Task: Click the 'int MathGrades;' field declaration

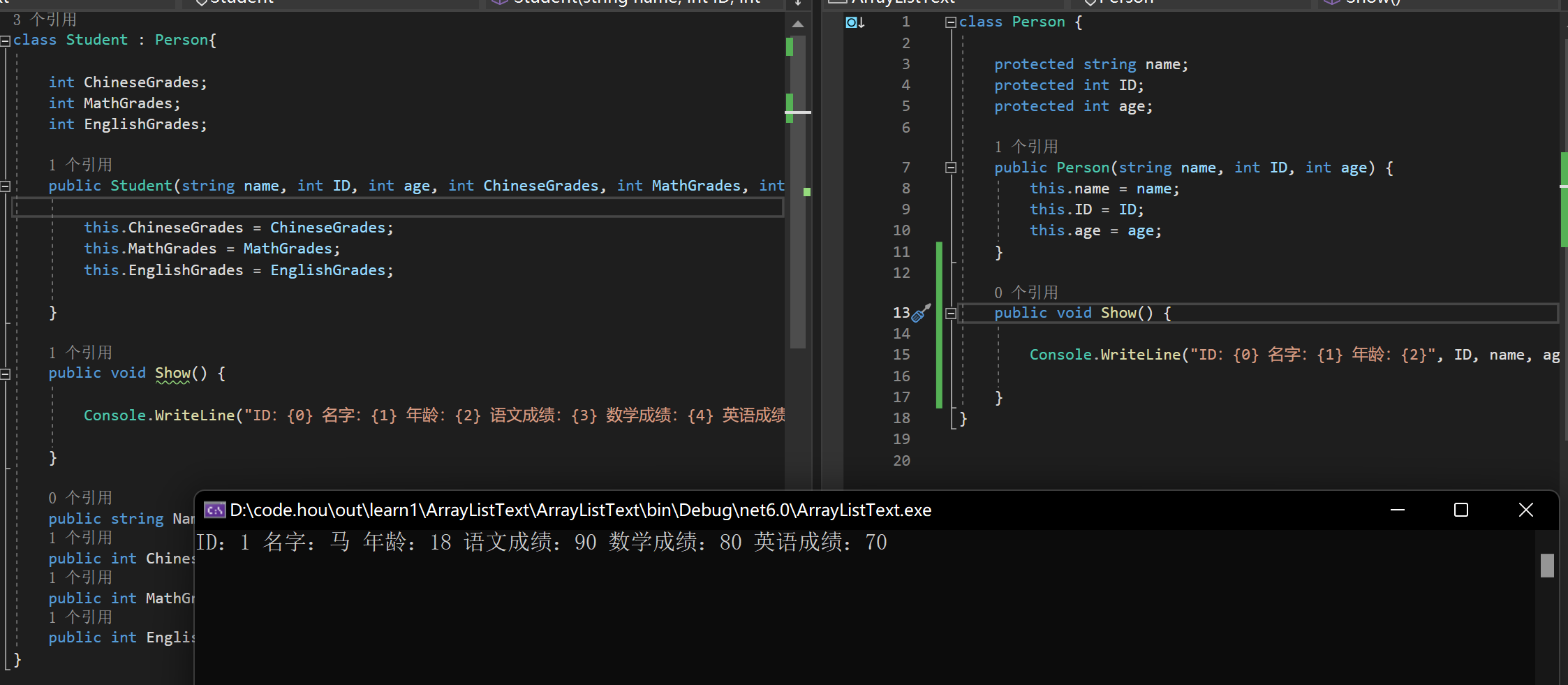Action: coord(114,103)
